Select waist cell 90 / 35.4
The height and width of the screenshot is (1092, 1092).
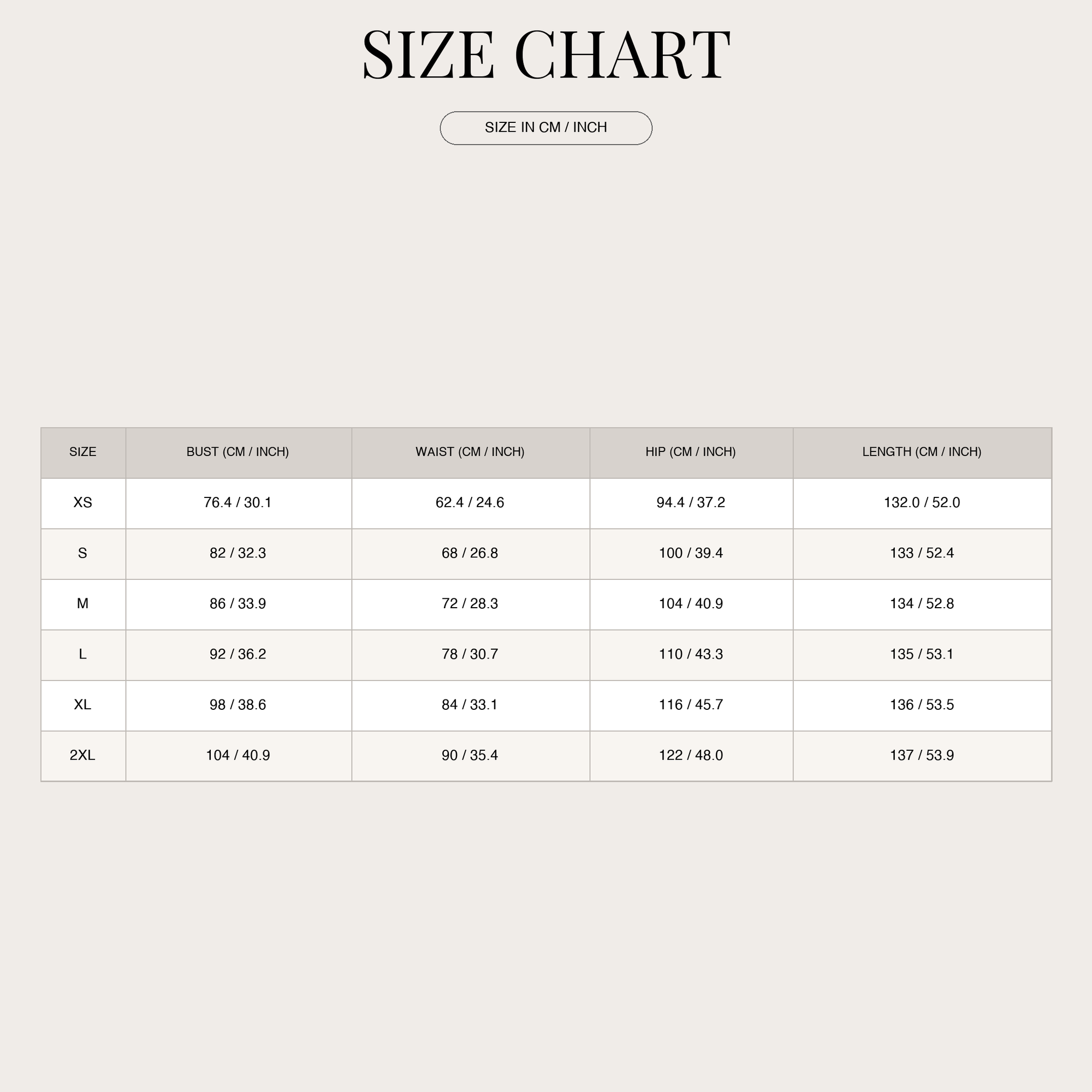(471, 756)
